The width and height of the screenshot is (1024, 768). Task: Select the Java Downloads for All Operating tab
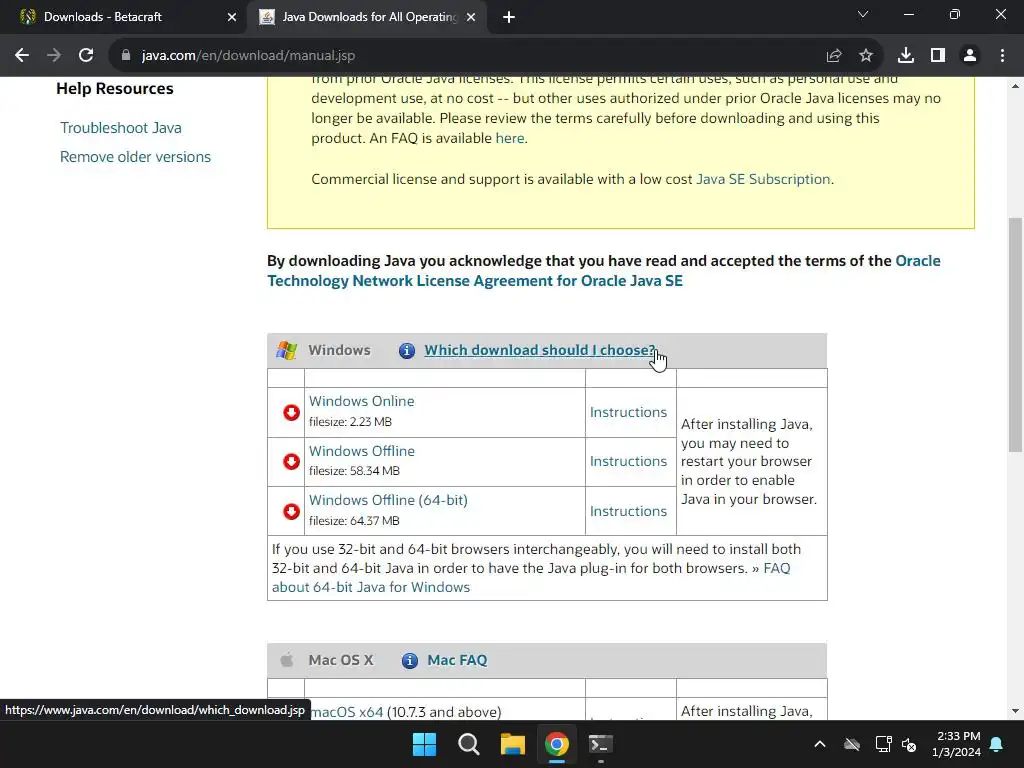pyautogui.click(x=366, y=18)
